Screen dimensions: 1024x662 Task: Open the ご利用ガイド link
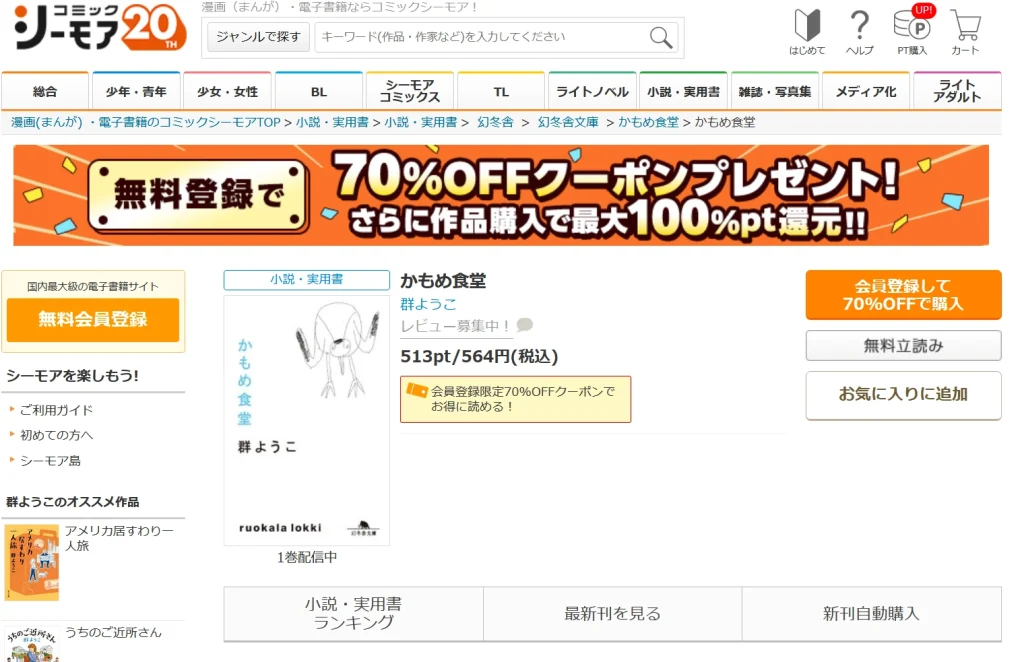click(56, 410)
